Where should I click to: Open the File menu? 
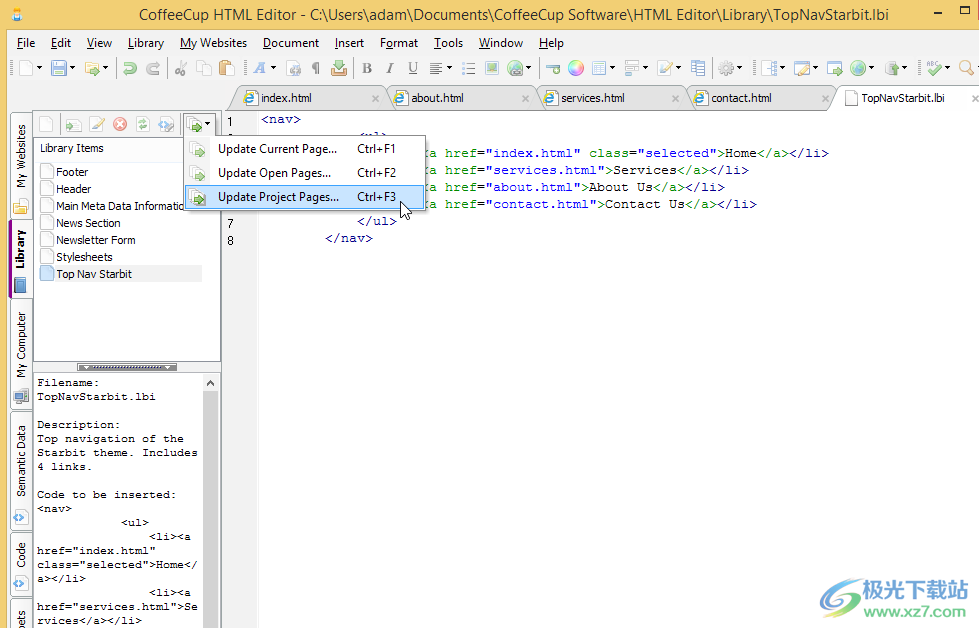point(26,43)
